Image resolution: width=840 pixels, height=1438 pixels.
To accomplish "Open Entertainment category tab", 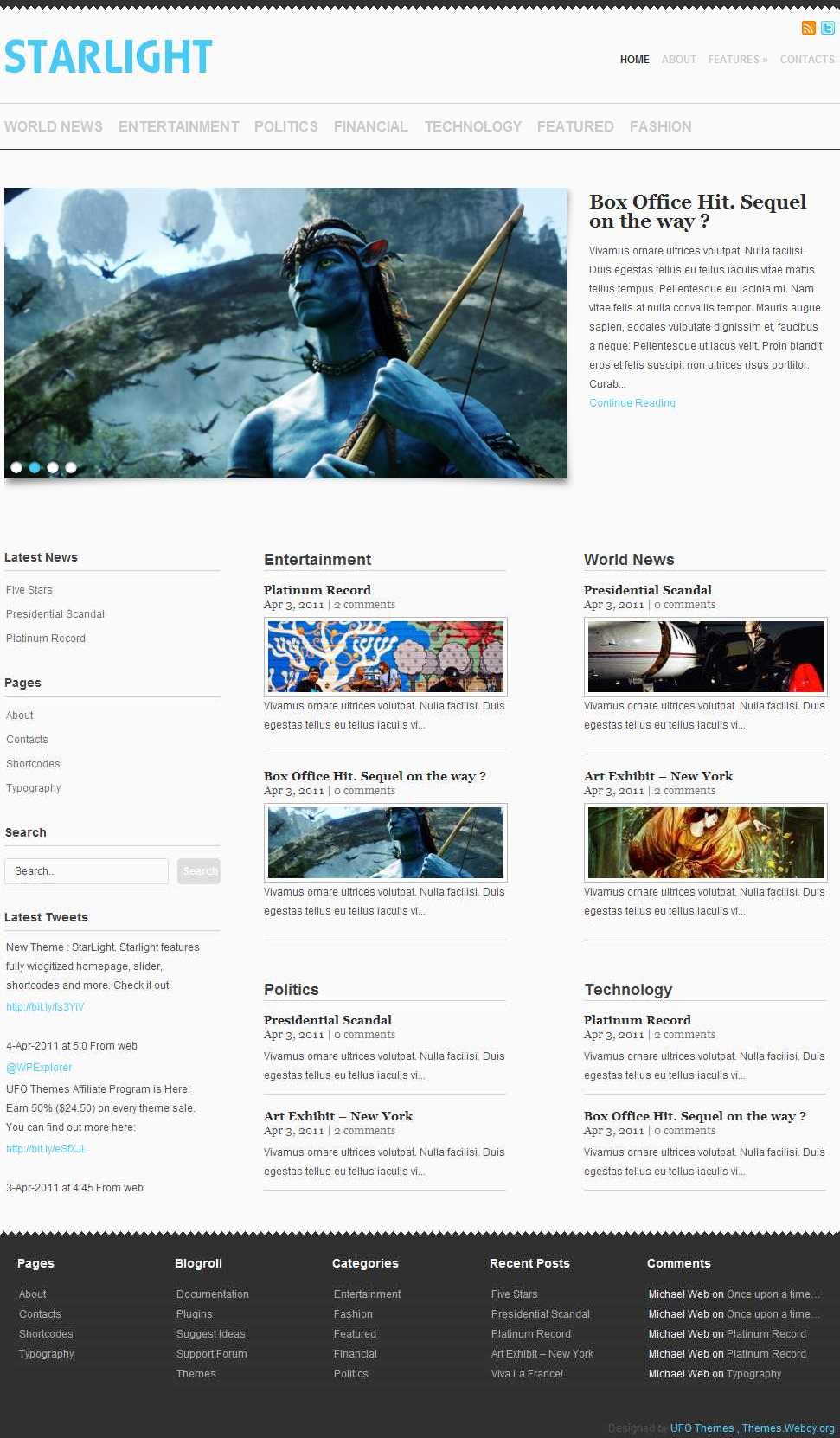I will tap(179, 126).
